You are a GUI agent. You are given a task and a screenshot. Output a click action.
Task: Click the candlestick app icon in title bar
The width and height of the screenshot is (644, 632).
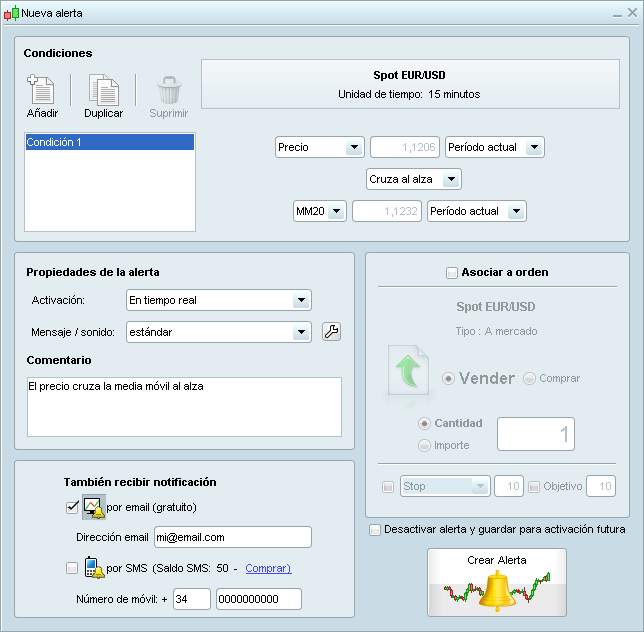[x=12, y=14]
